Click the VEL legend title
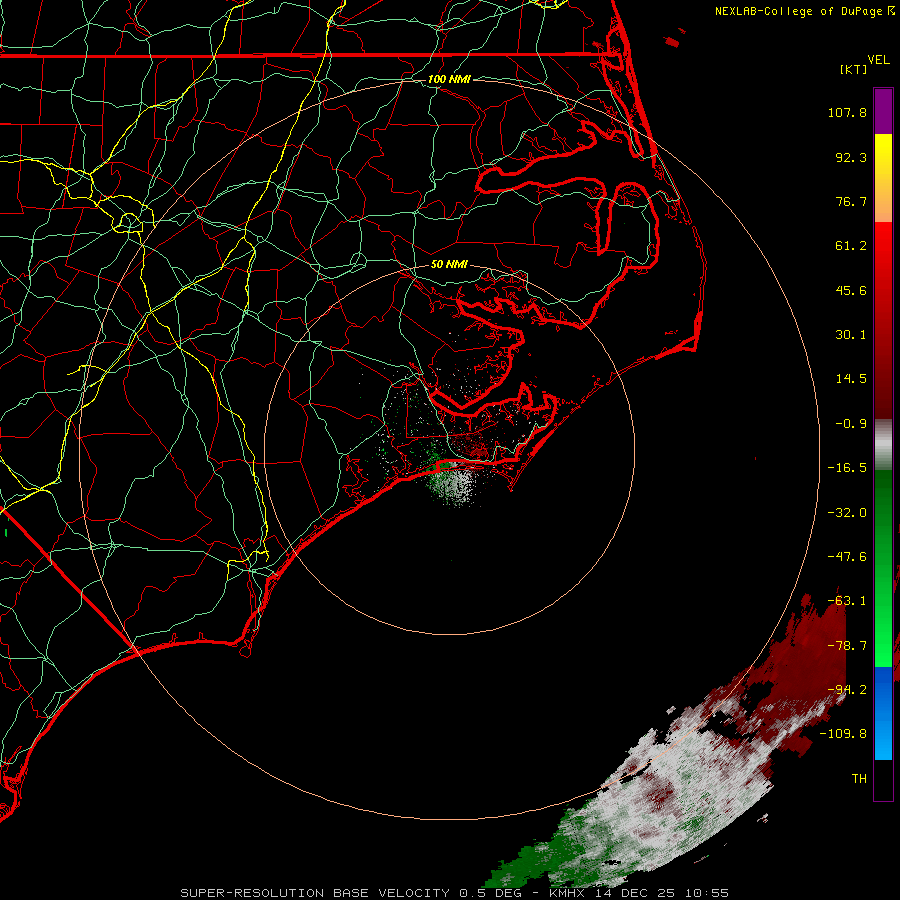Screen dimensions: 900x900 878,60
